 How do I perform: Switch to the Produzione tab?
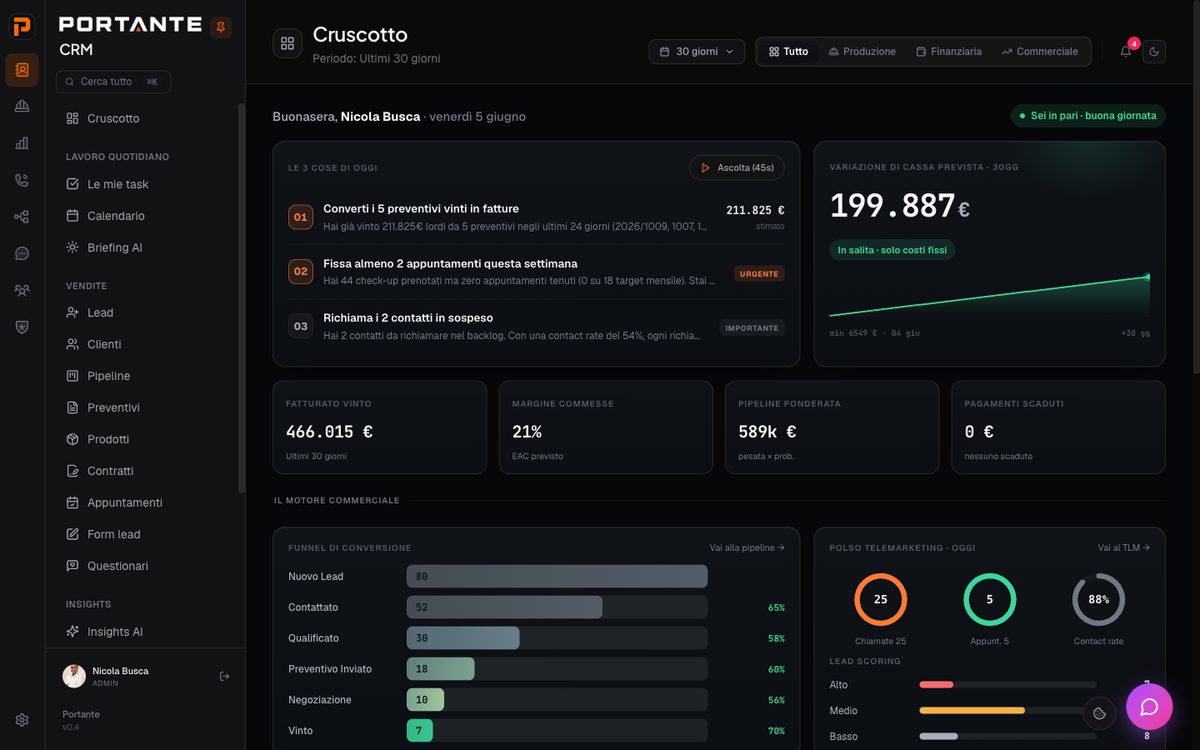[862, 51]
